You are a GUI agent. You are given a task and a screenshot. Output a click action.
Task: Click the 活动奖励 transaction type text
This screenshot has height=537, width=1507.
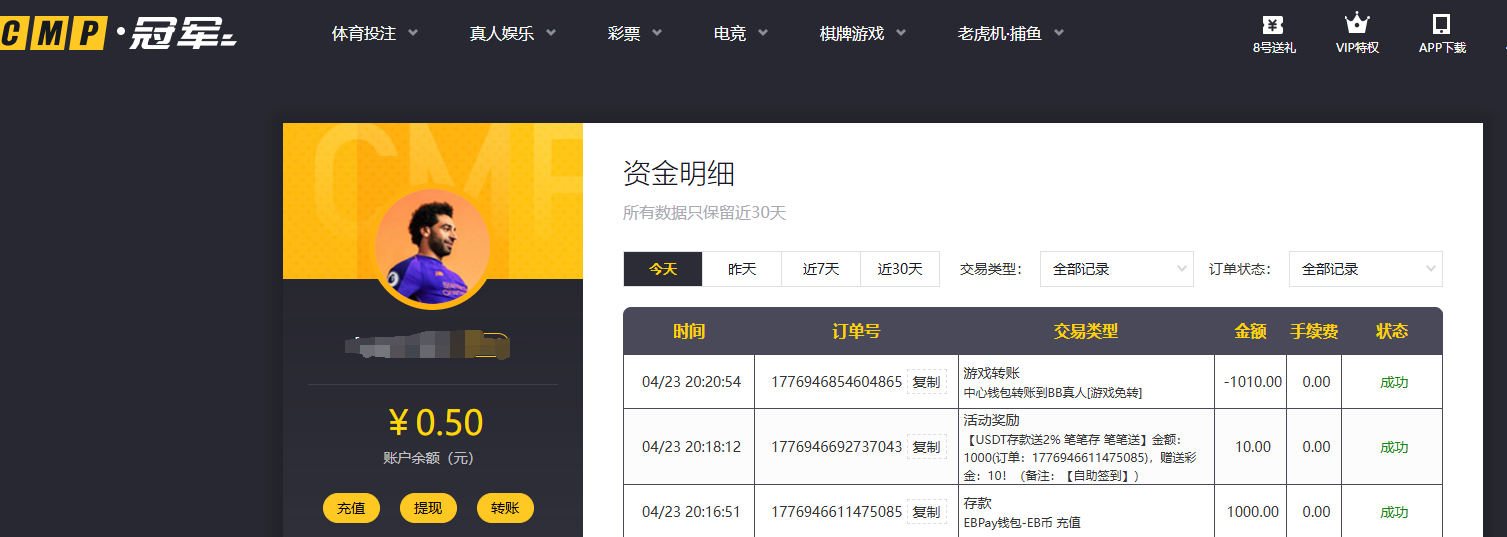point(992,421)
